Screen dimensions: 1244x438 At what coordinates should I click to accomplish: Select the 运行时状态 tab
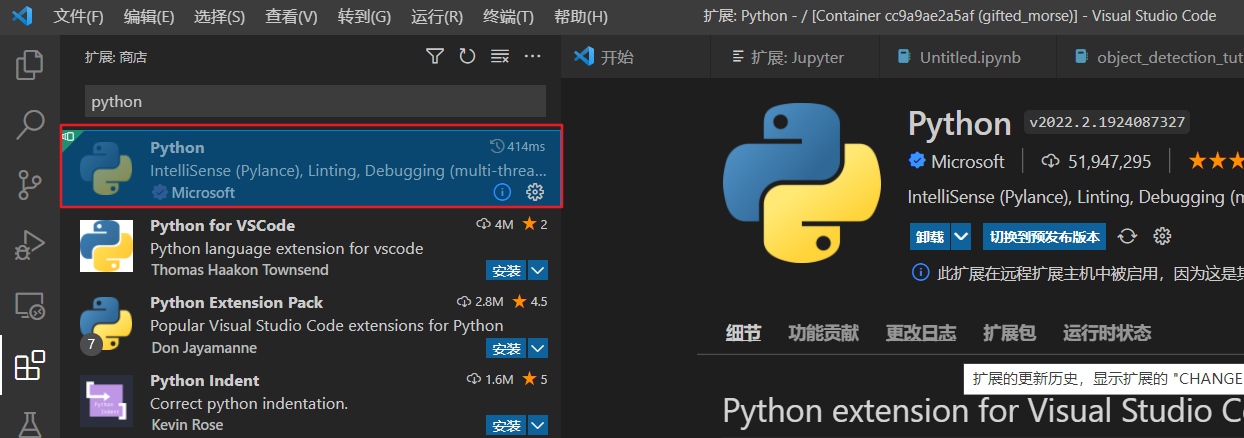1107,333
